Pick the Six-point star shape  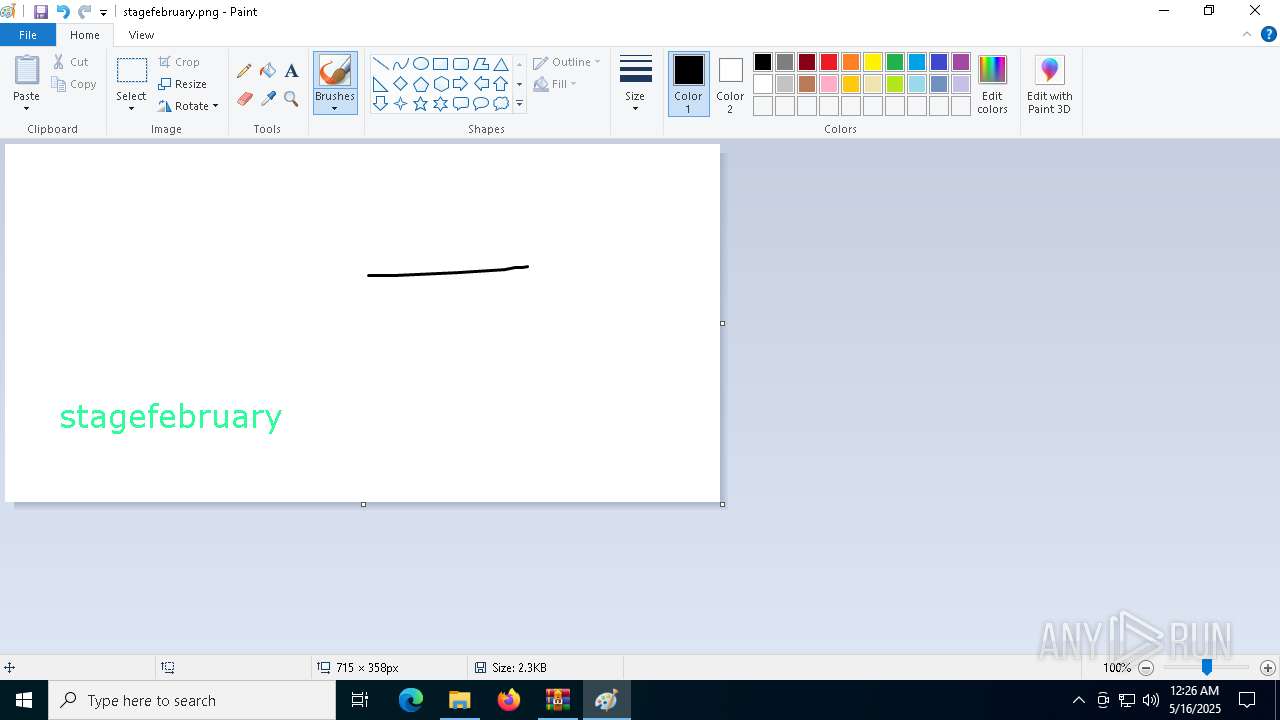(x=441, y=104)
